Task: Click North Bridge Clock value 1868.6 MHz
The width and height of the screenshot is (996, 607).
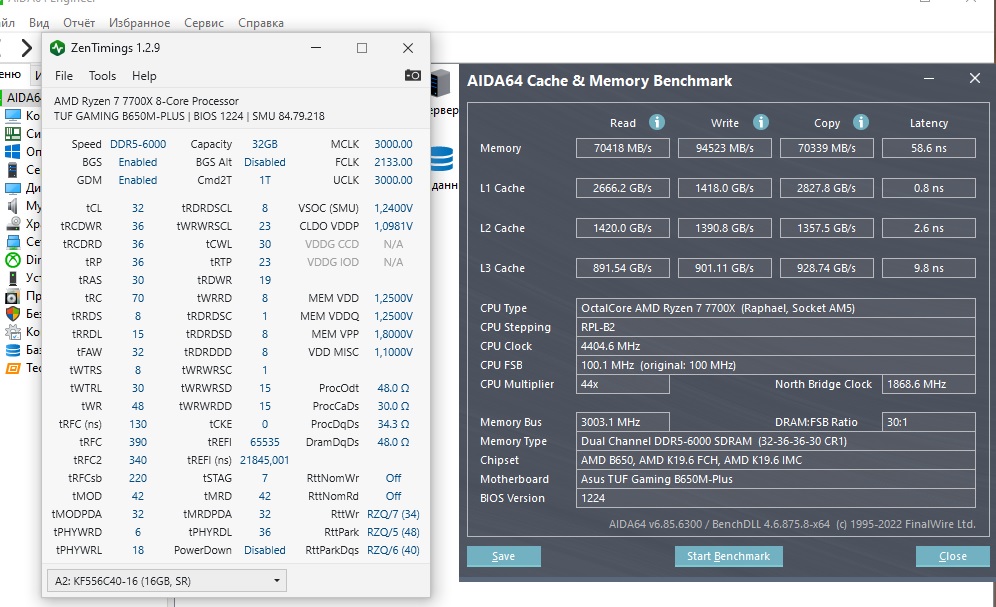Action: (929, 384)
